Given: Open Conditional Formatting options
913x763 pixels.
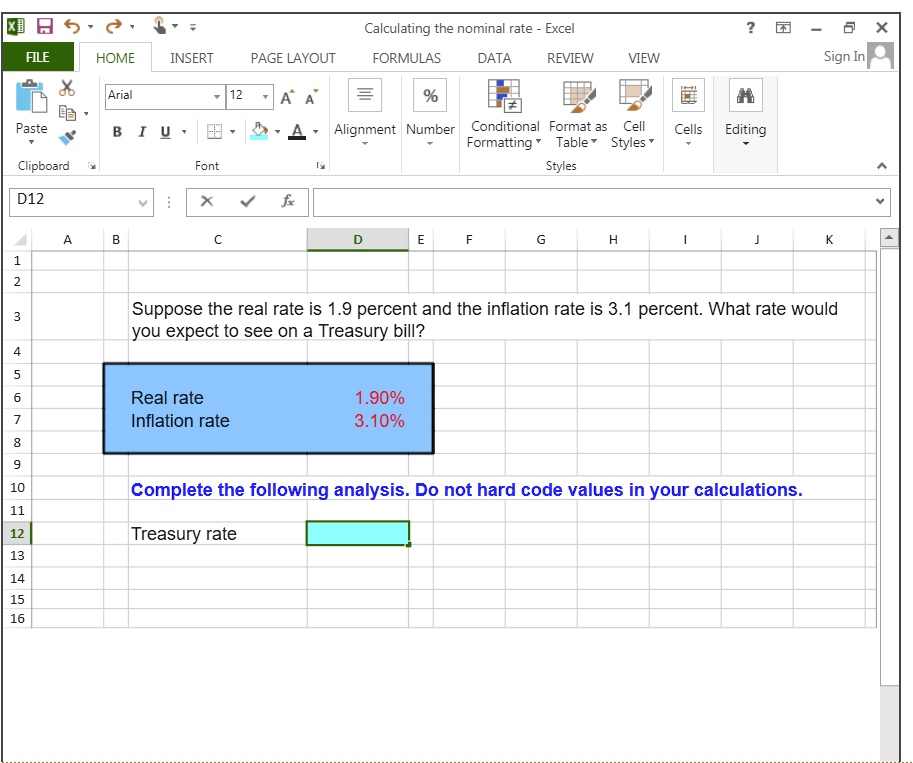Looking at the screenshot, I should 504,114.
